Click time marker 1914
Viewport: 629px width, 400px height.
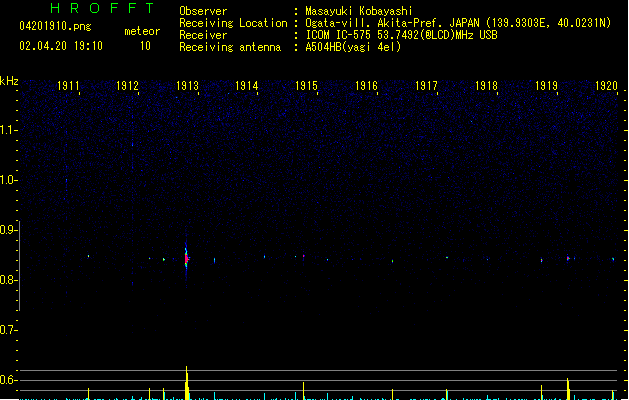pos(246,86)
